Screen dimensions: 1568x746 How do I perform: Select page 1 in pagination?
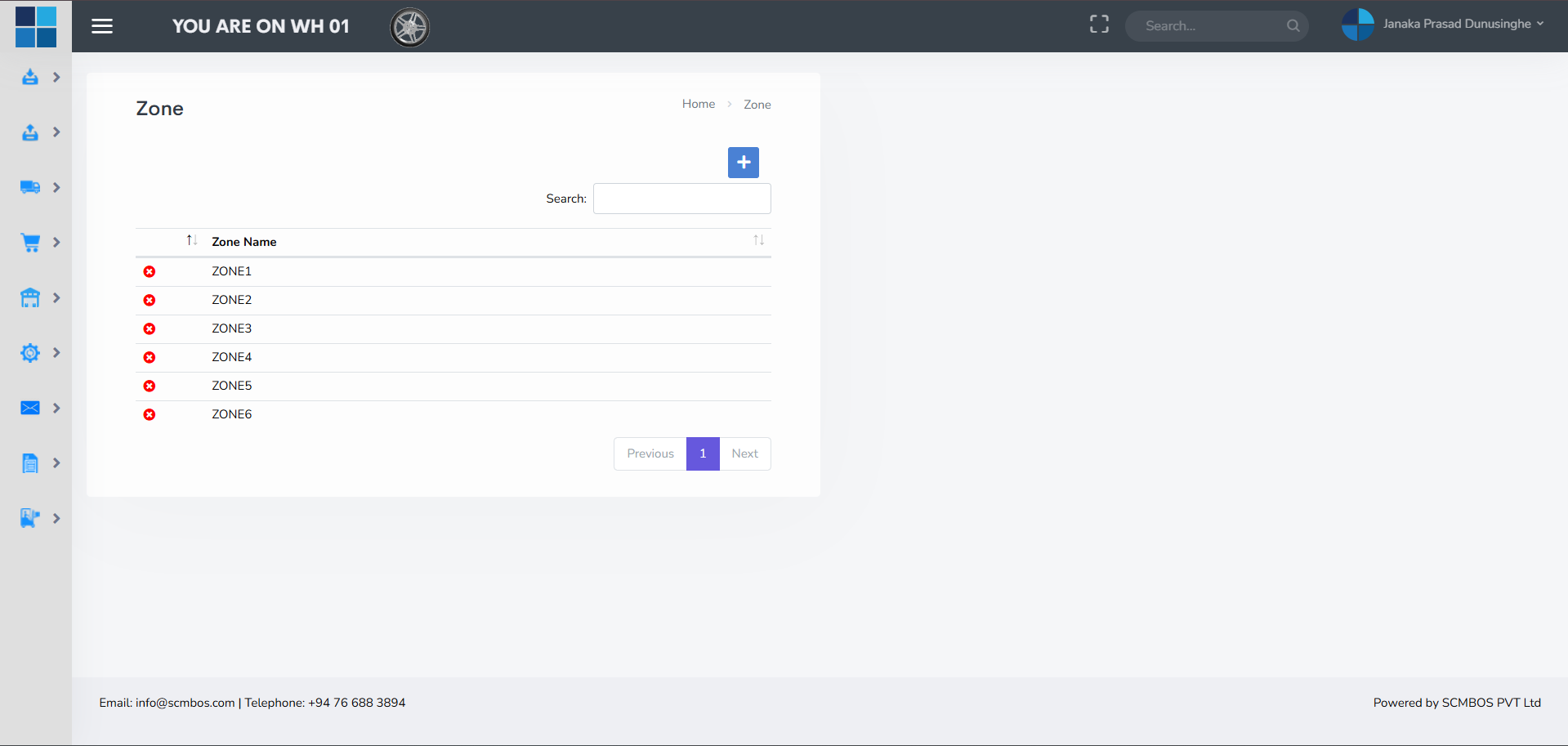point(702,453)
